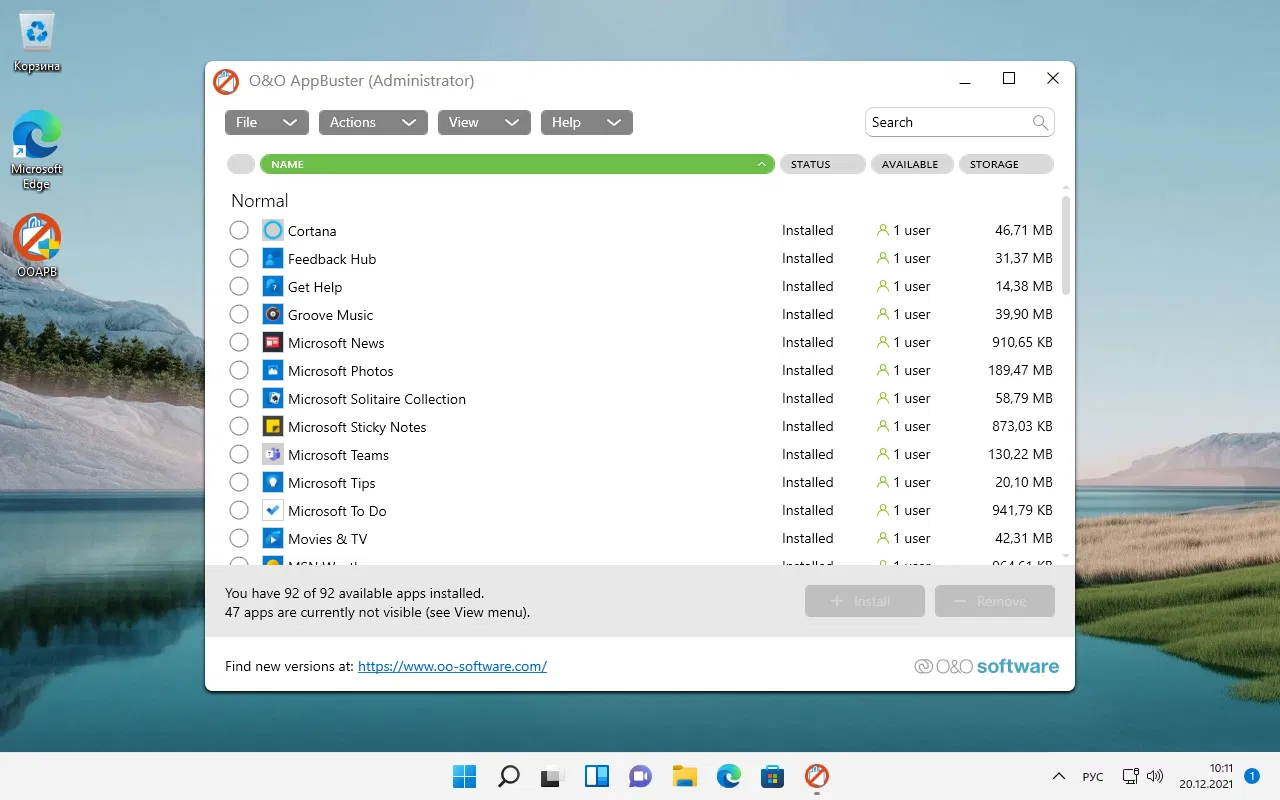Image resolution: width=1280 pixels, height=800 pixels.
Task: Click the Install button
Action: (x=865, y=601)
